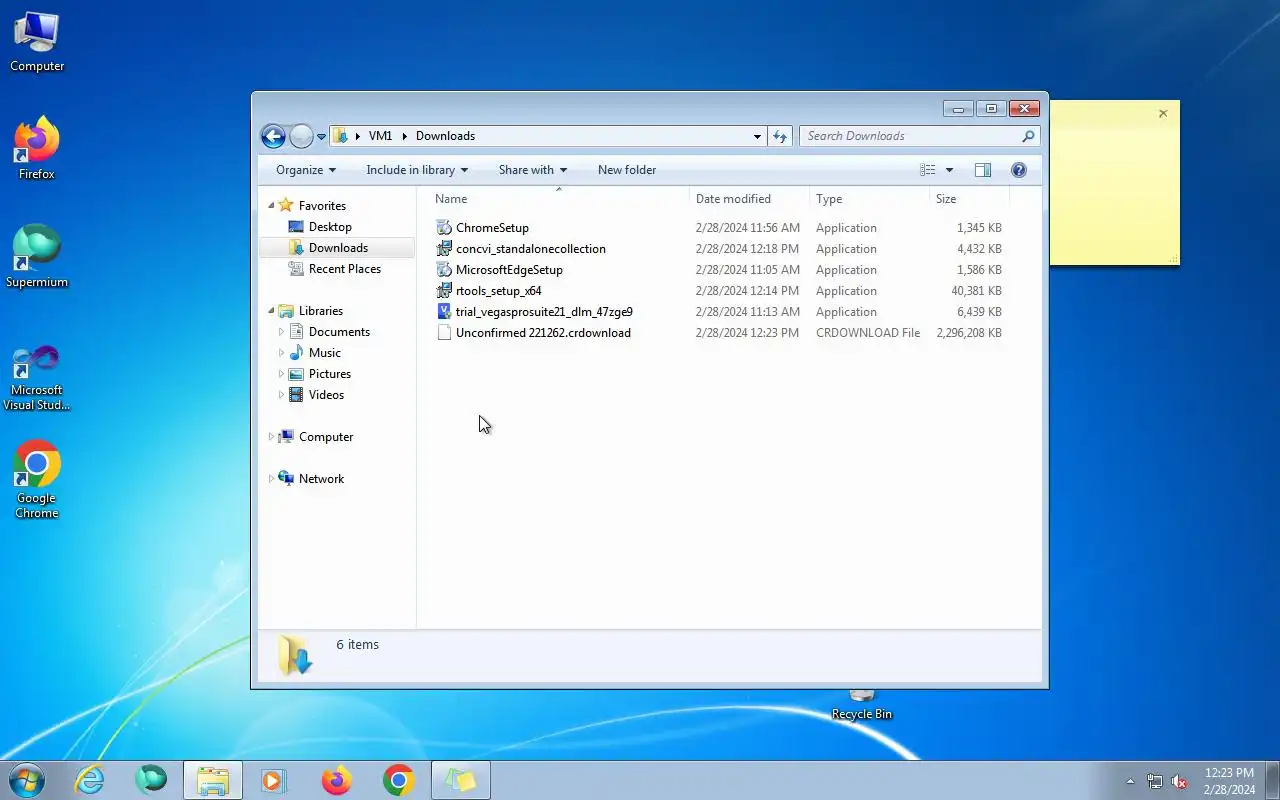This screenshot has height=800, width=1280.
Task: Select the Firefox desktop shortcut
Action: coord(37,149)
